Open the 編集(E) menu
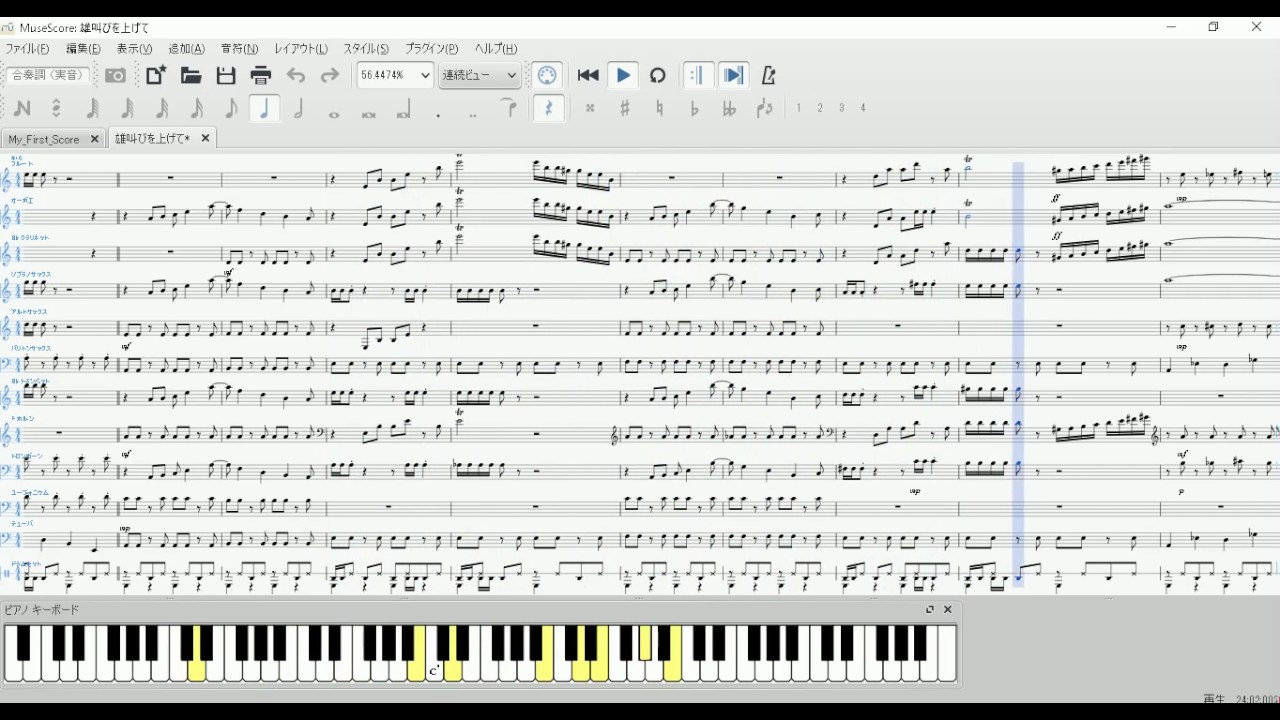 pyautogui.click(x=83, y=48)
